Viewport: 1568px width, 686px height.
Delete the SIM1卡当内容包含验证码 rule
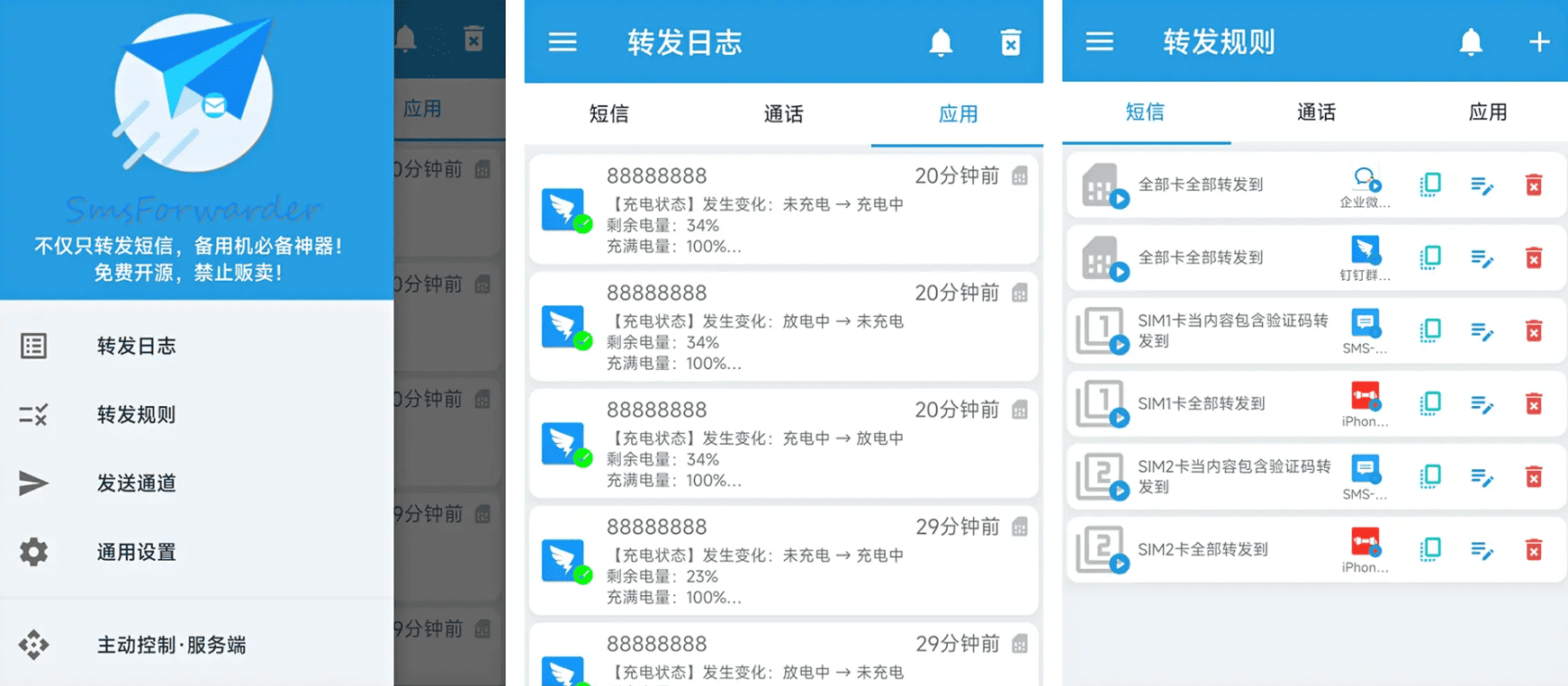click(x=1534, y=331)
